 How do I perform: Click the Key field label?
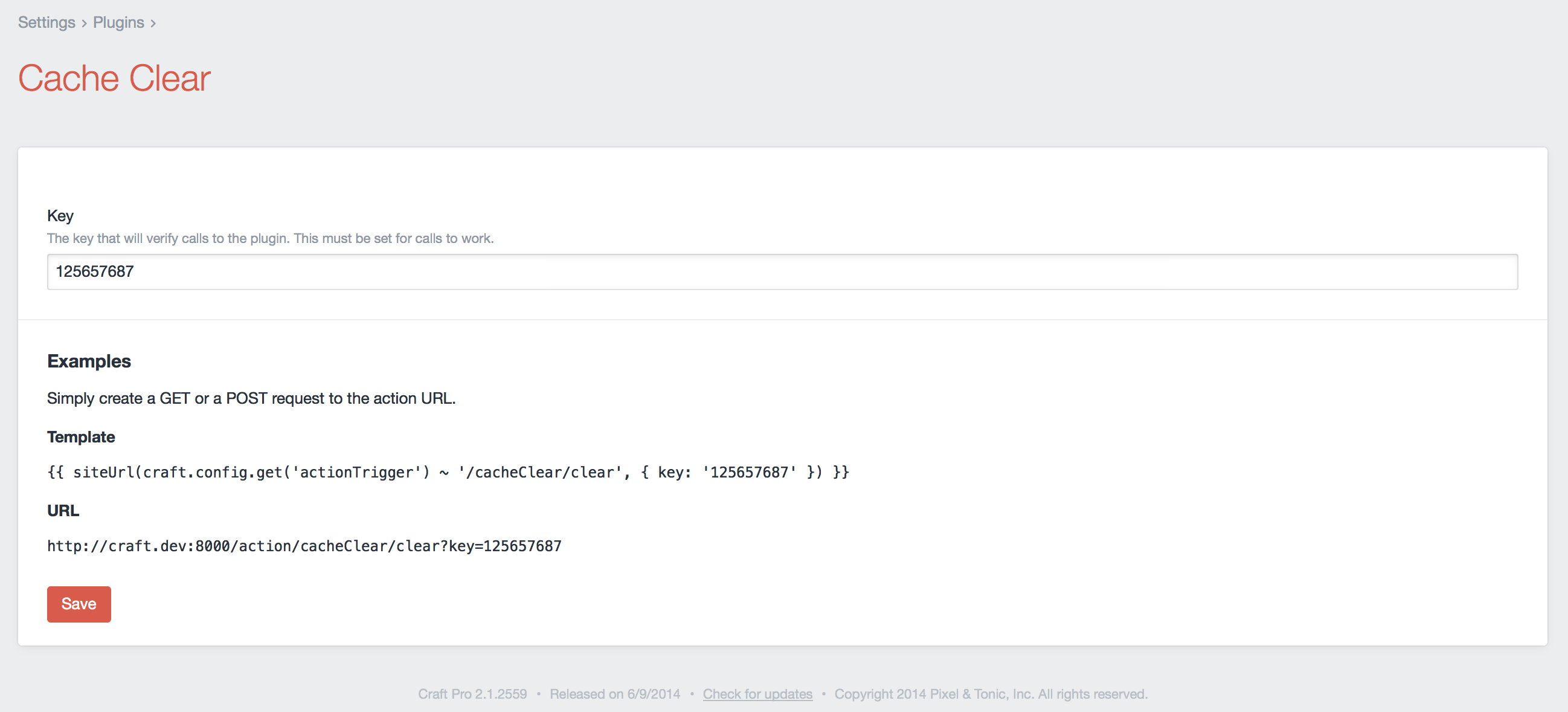pyautogui.click(x=60, y=216)
